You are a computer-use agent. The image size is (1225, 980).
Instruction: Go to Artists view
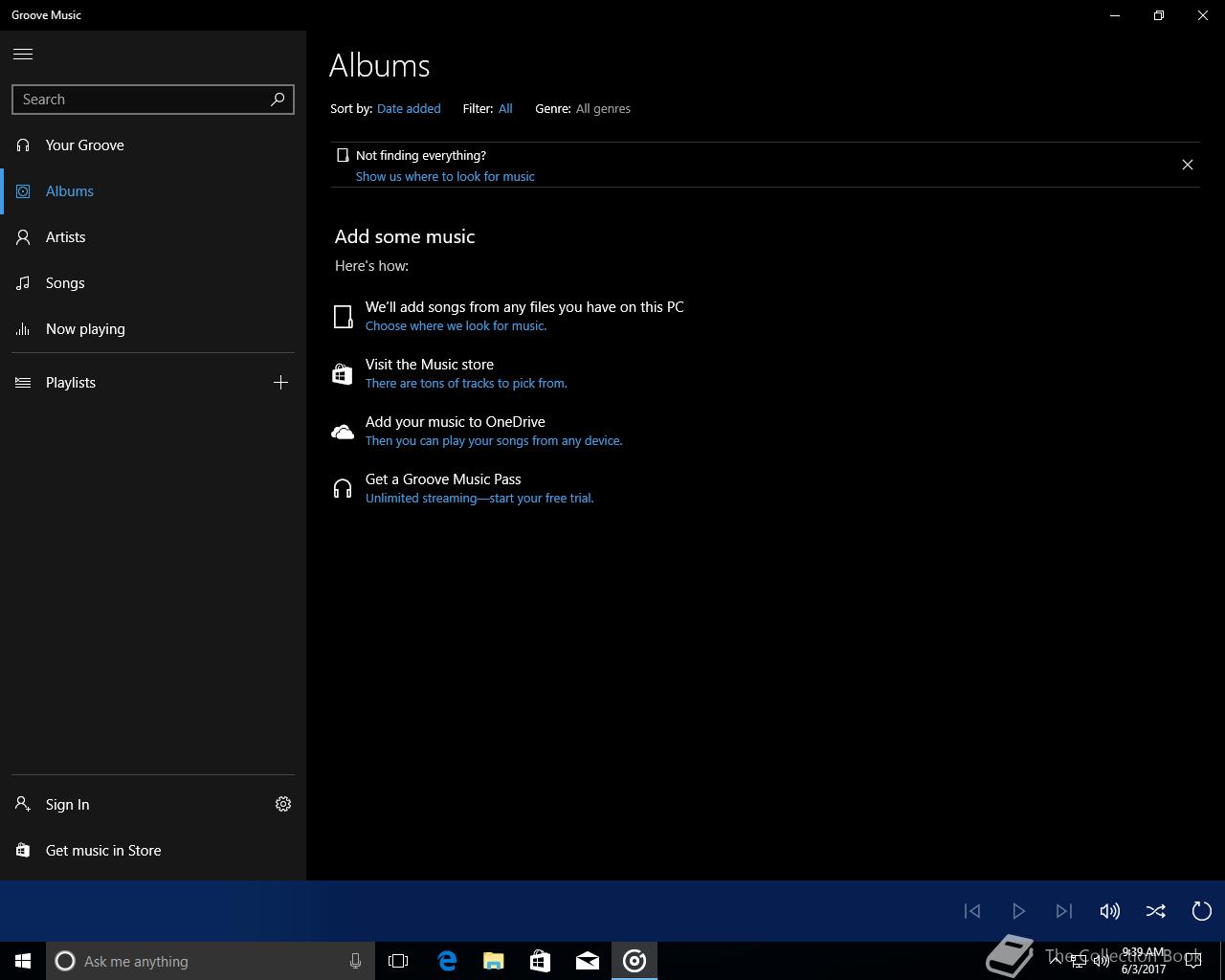click(153, 237)
